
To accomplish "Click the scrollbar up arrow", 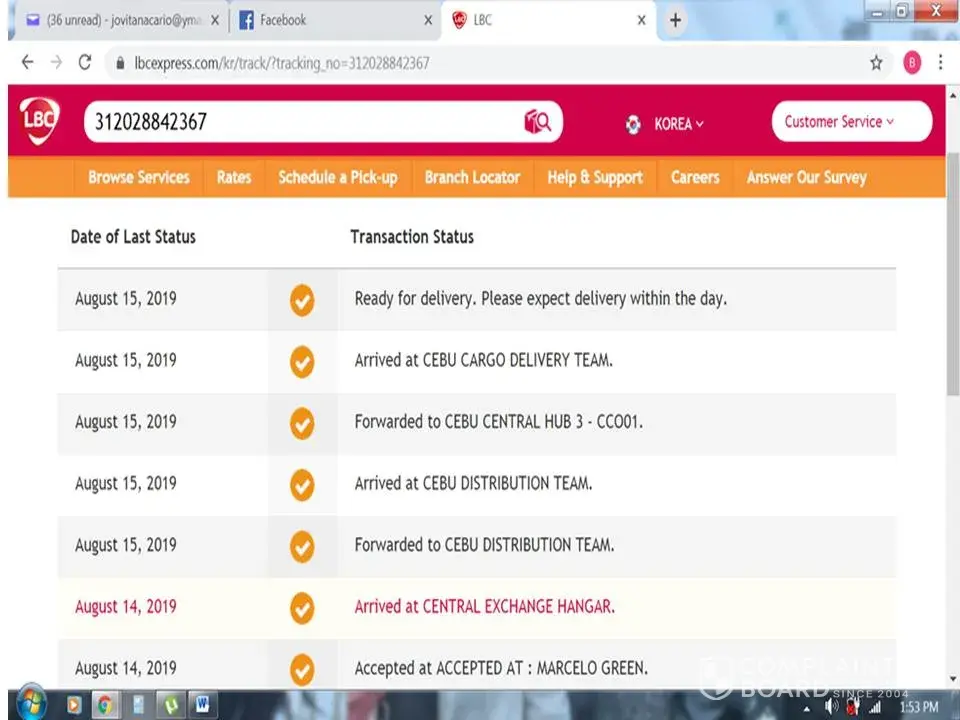I will [x=953, y=96].
